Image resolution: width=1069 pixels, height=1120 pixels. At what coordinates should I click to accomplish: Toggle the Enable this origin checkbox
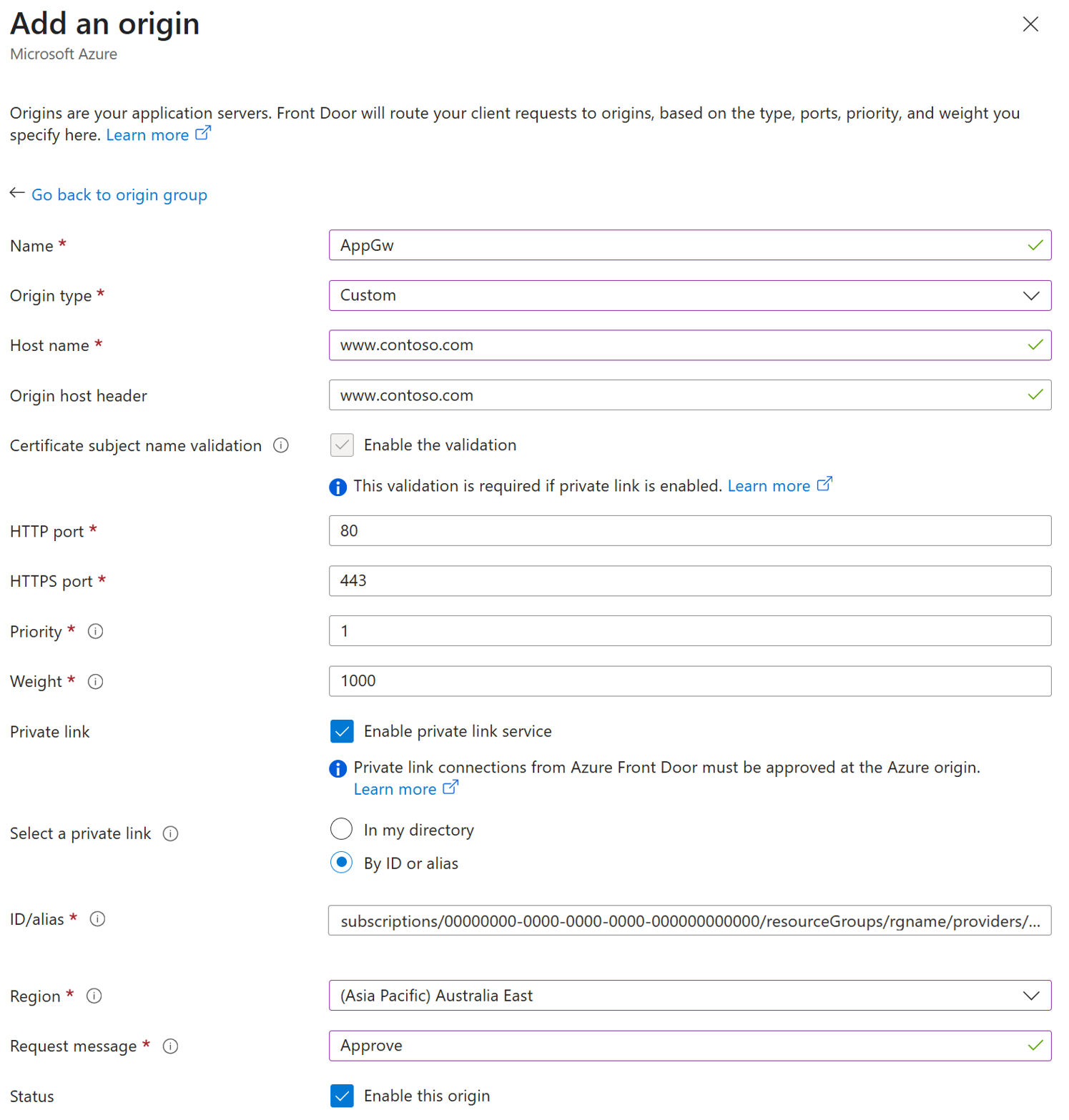[342, 1096]
